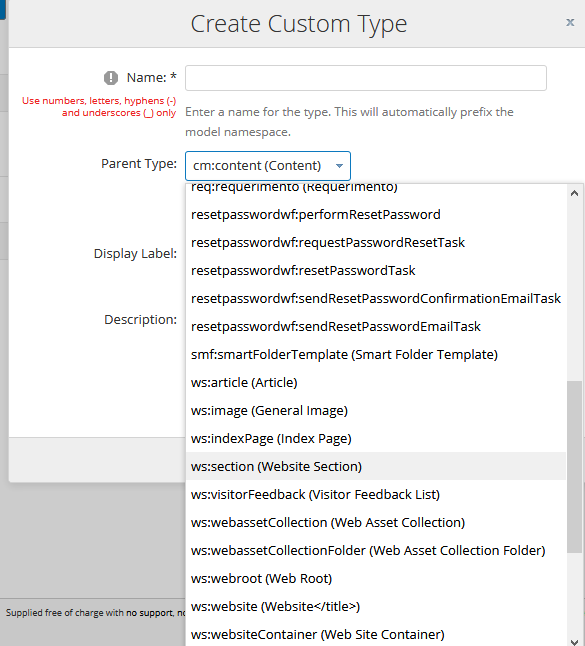Close the Create Custom Type dialog
Screen dimensions: 585x646
570,22
